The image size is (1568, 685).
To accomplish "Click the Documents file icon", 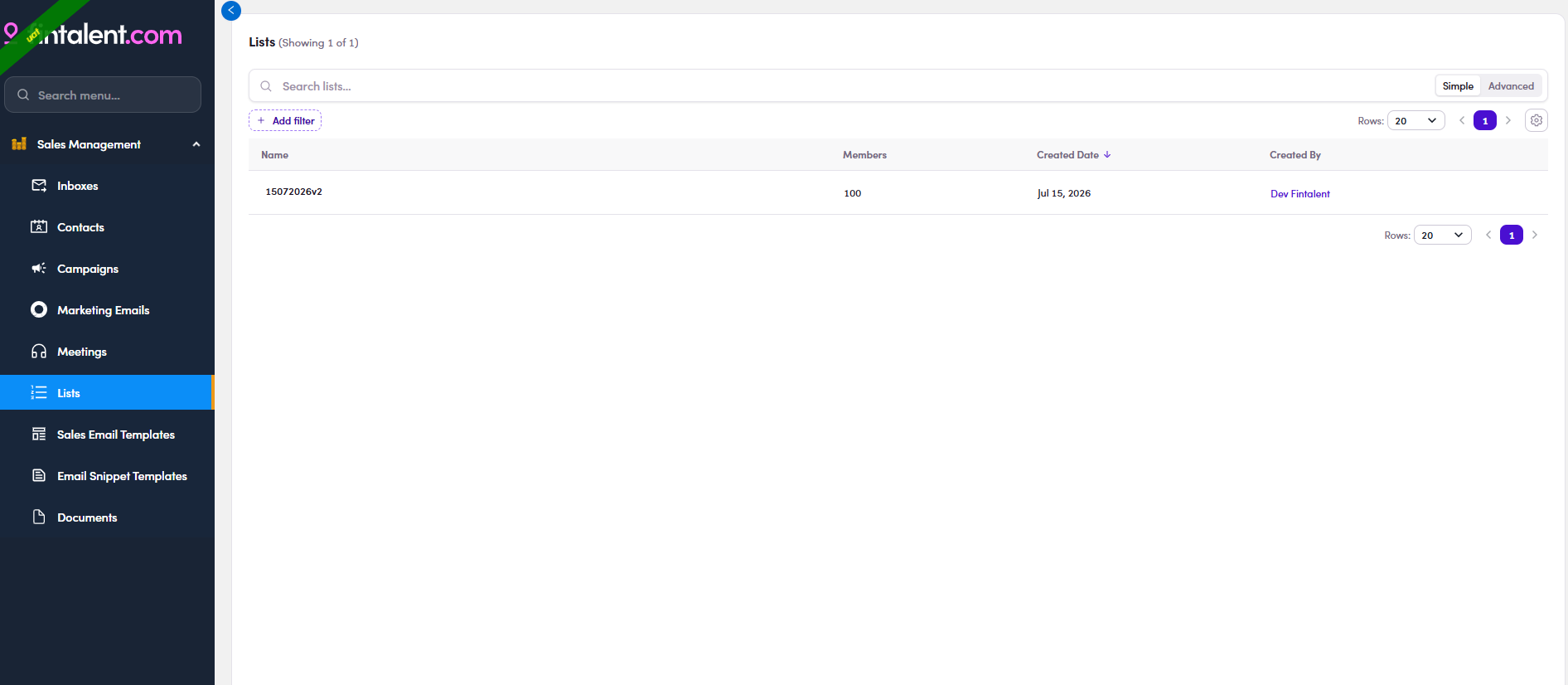I will [39, 517].
